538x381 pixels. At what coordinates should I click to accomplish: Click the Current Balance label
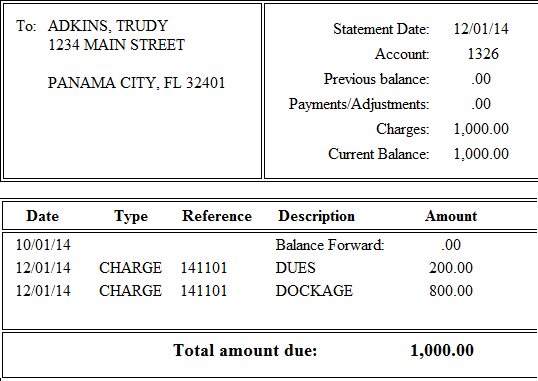click(379, 154)
